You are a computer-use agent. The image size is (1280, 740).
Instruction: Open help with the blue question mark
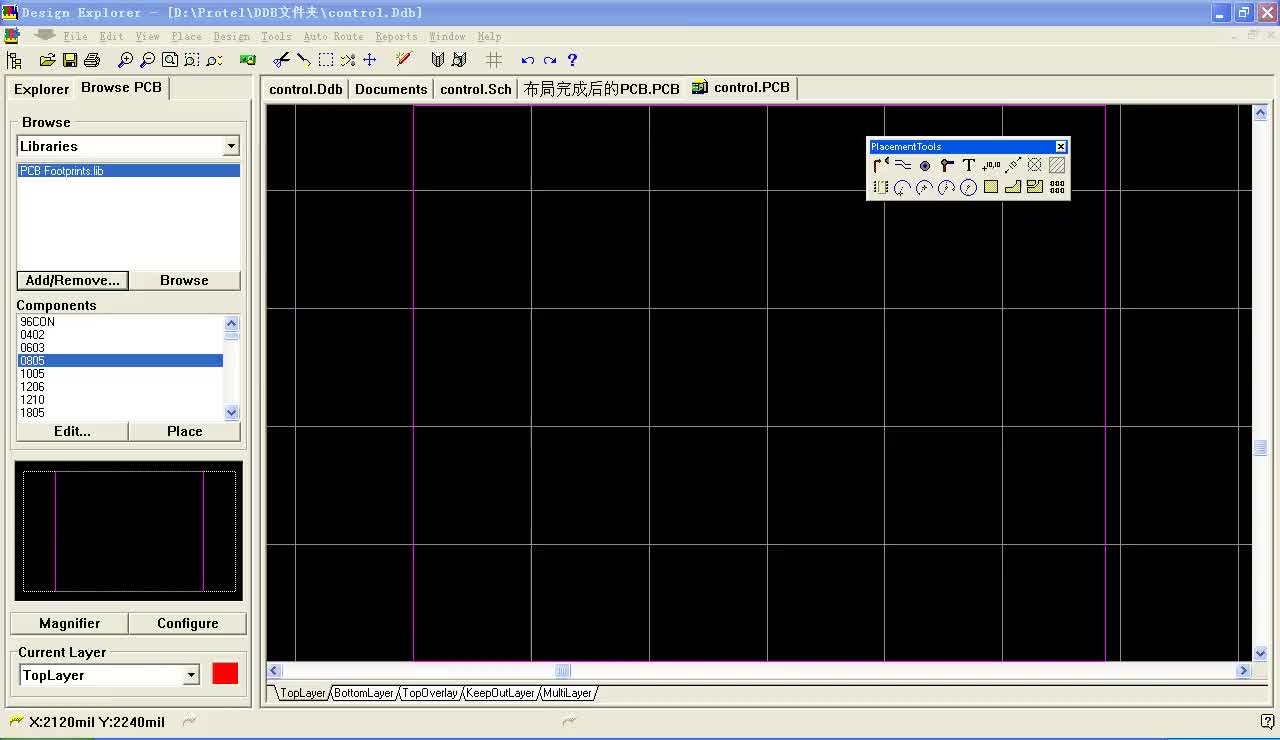572,60
